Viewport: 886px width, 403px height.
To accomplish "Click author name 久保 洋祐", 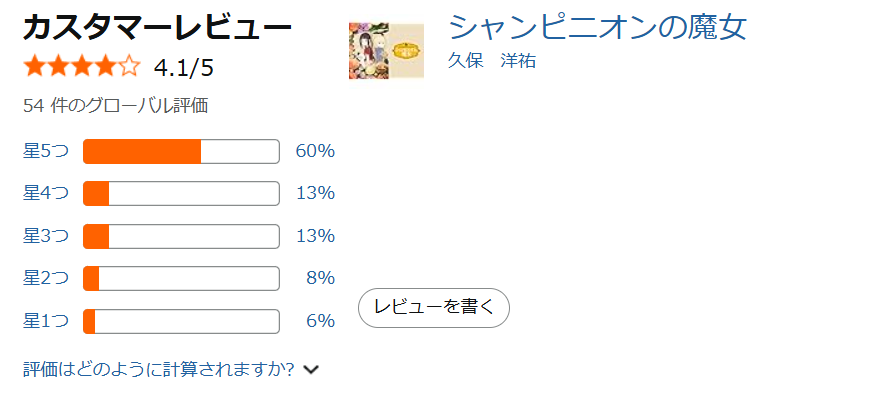I will pyautogui.click(x=492, y=61).
